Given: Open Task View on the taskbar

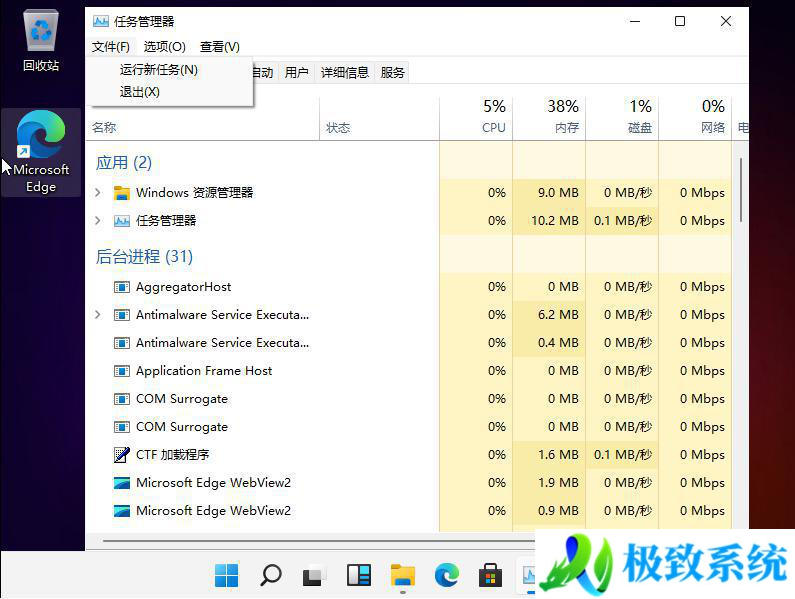Looking at the screenshot, I should [314, 575].
